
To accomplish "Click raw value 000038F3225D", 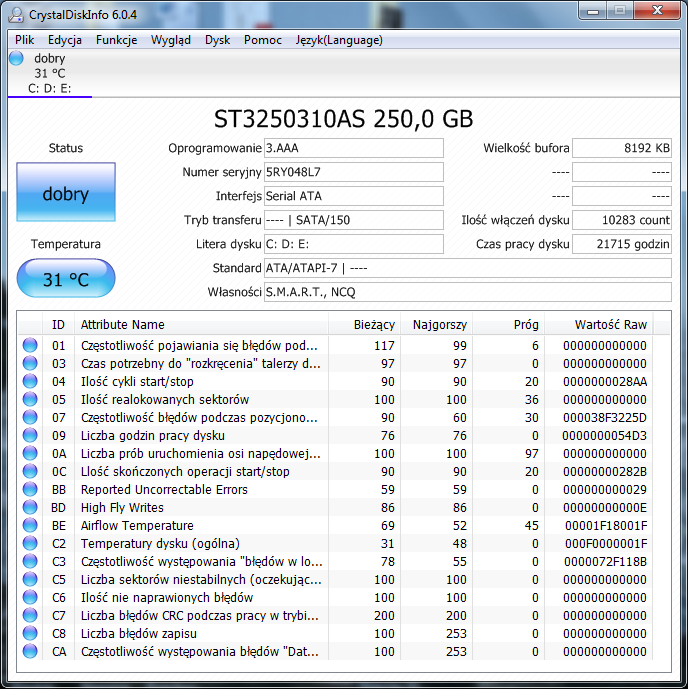I will [x=605, y=417].
